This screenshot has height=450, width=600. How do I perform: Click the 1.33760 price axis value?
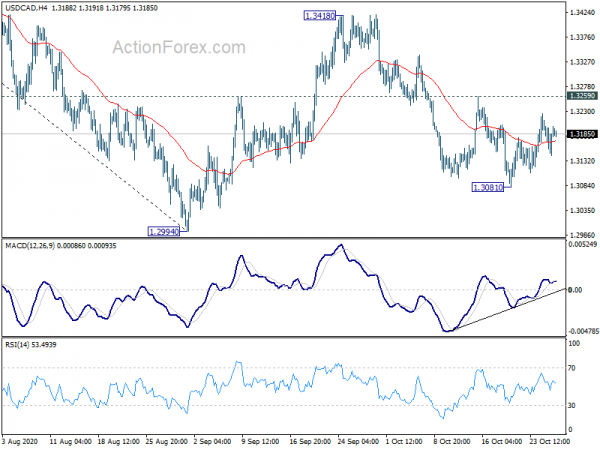[582, 37]
